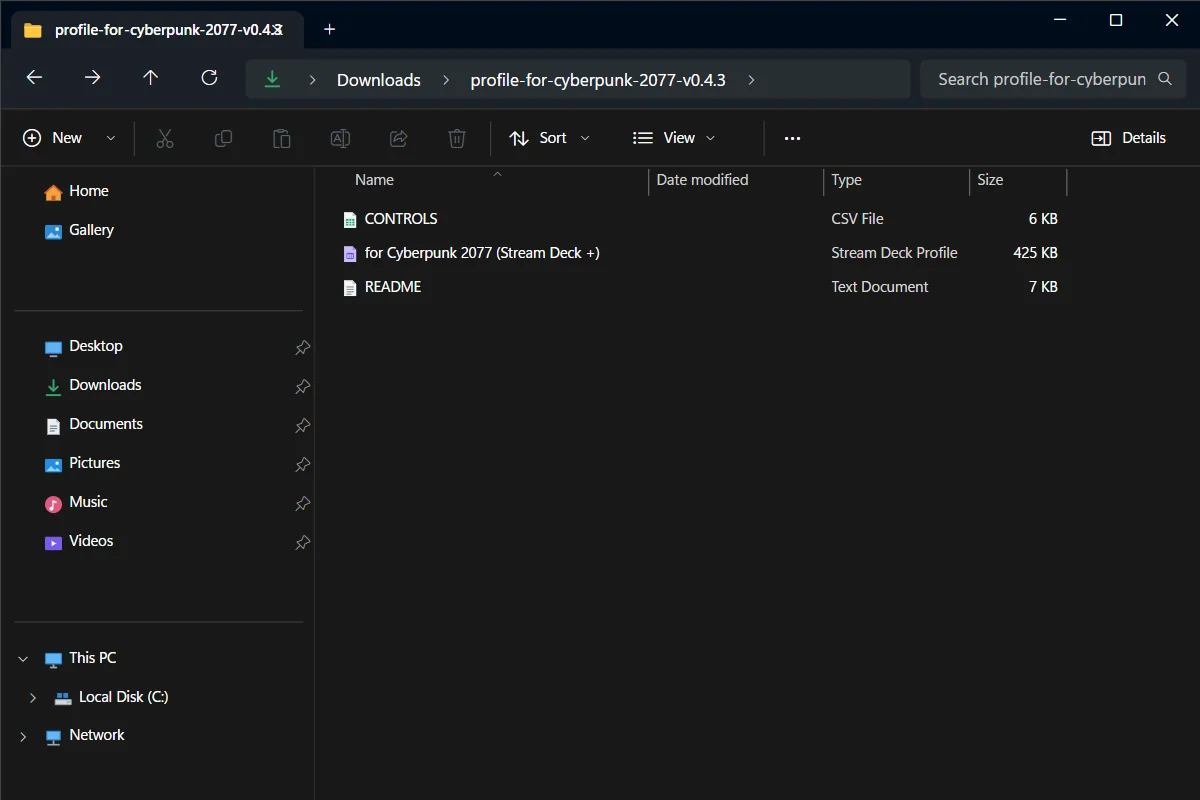
Task: Unpin the Desktop quick access pin
Action: point(302,347)
